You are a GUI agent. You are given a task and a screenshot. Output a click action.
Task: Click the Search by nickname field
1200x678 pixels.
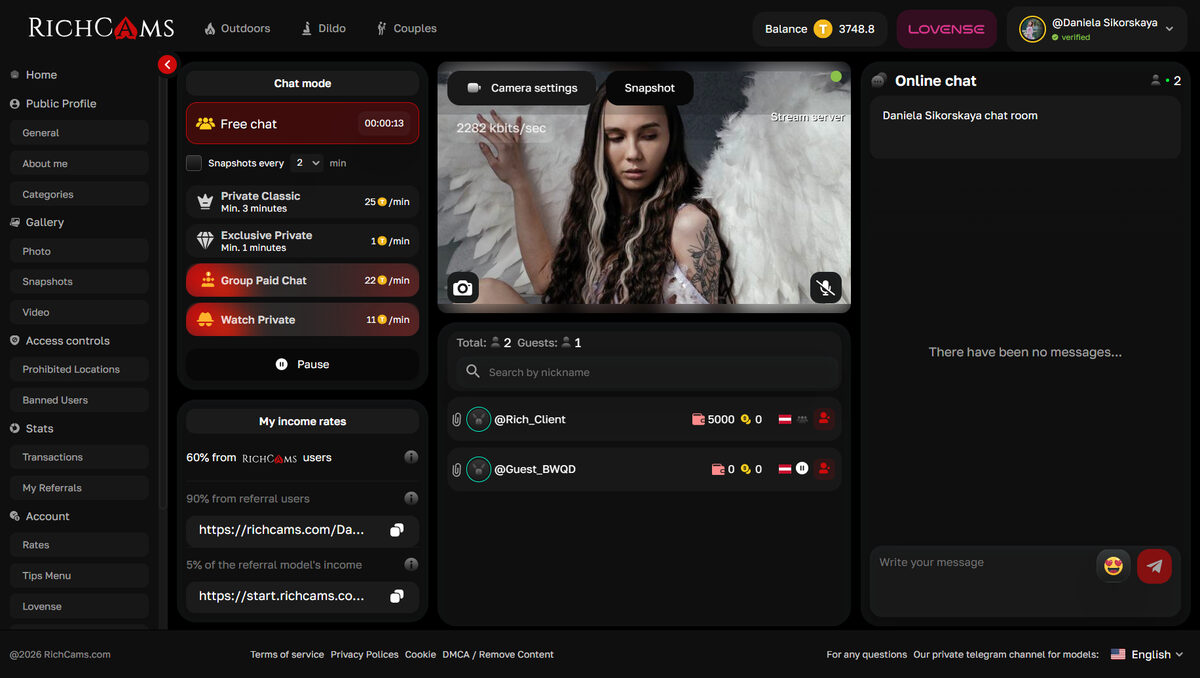648,372
